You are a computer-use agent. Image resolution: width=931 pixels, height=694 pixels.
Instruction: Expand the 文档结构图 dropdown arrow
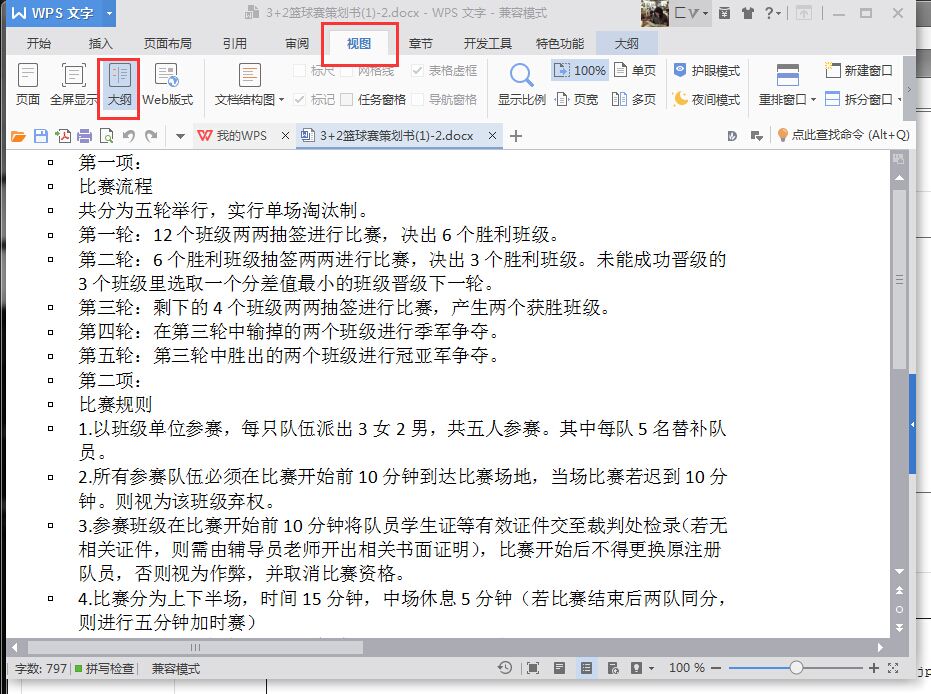tap(281, 100)
